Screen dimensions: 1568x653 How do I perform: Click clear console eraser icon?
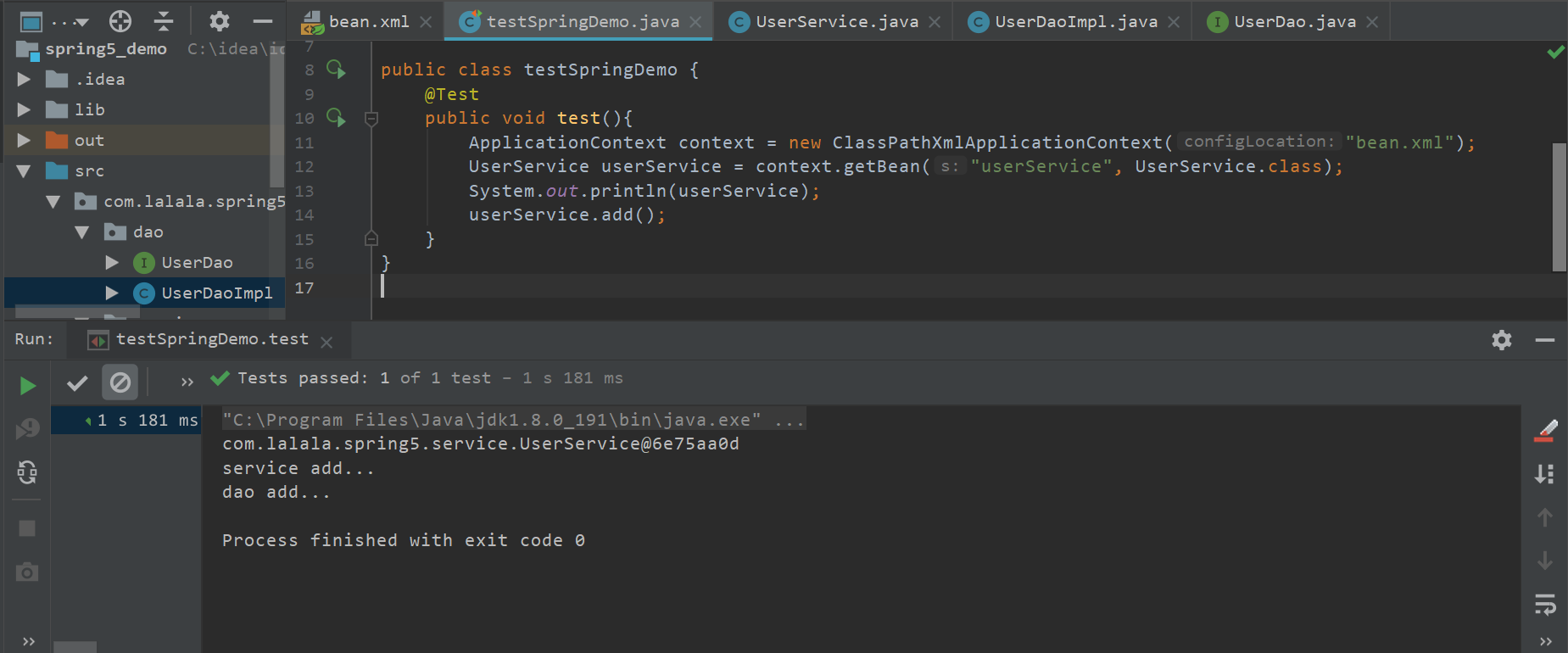click(x=1545, y=431)
